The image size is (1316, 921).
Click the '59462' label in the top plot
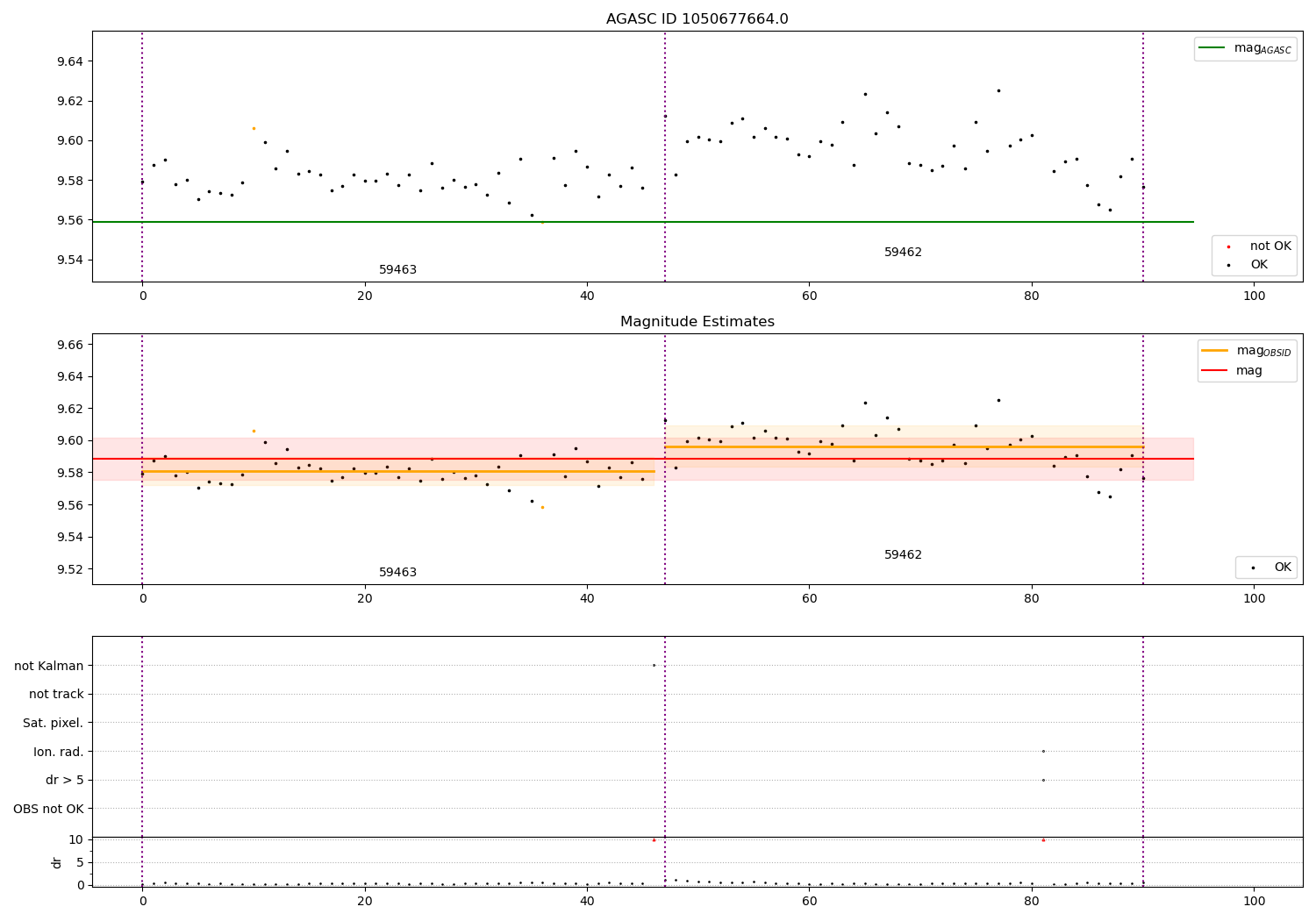903,253
